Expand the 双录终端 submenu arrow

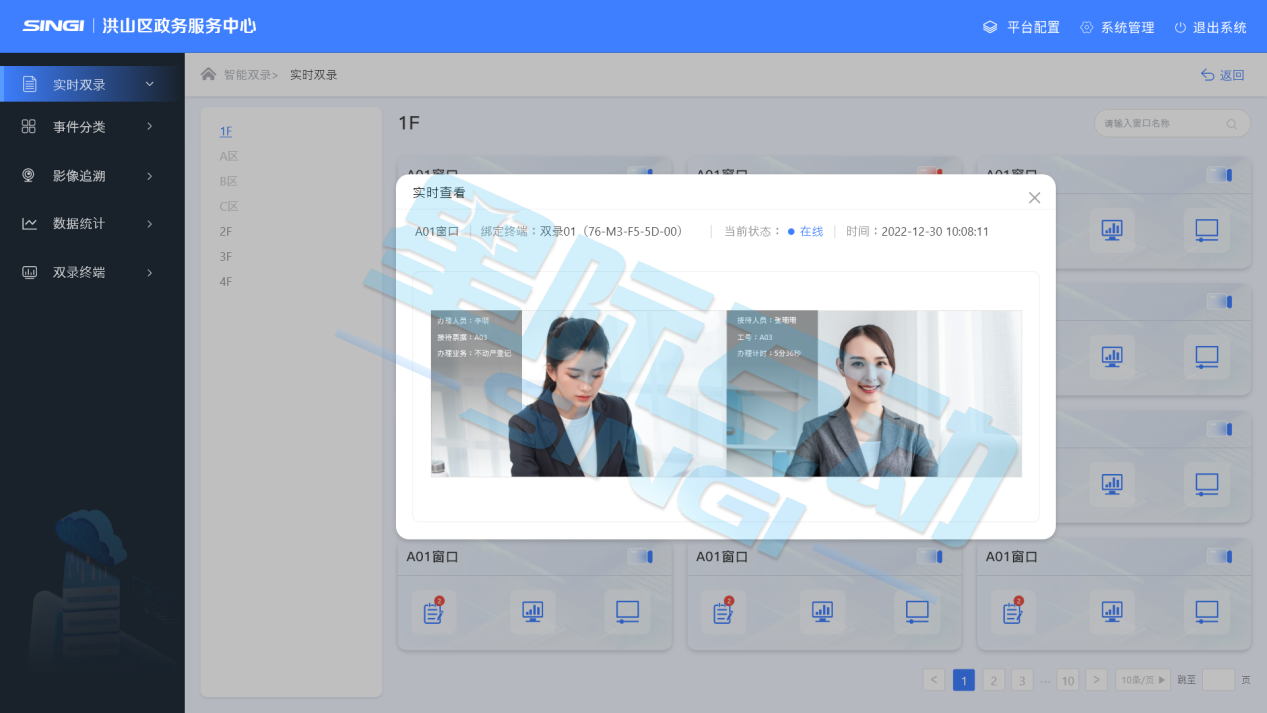[150, 272]
